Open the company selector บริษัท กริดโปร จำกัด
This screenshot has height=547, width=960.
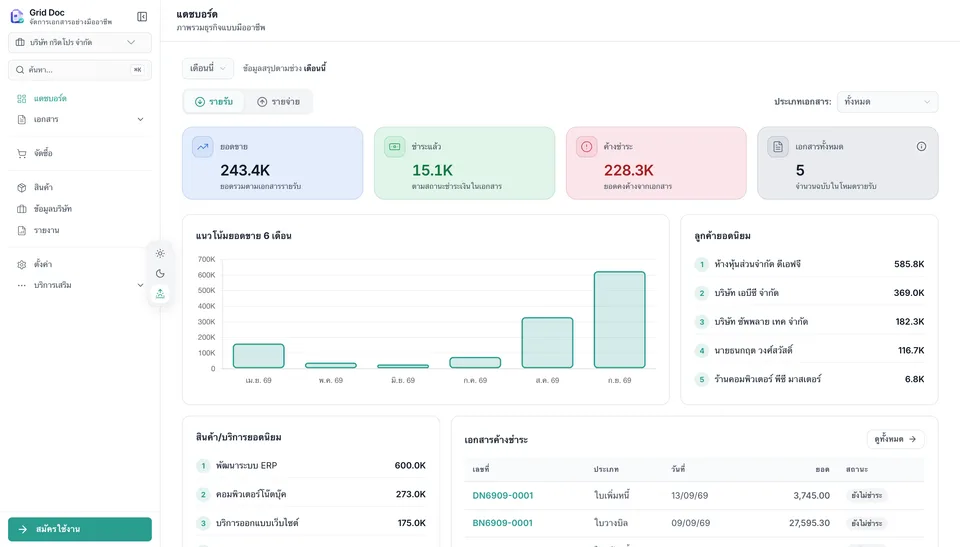point(80,42)
